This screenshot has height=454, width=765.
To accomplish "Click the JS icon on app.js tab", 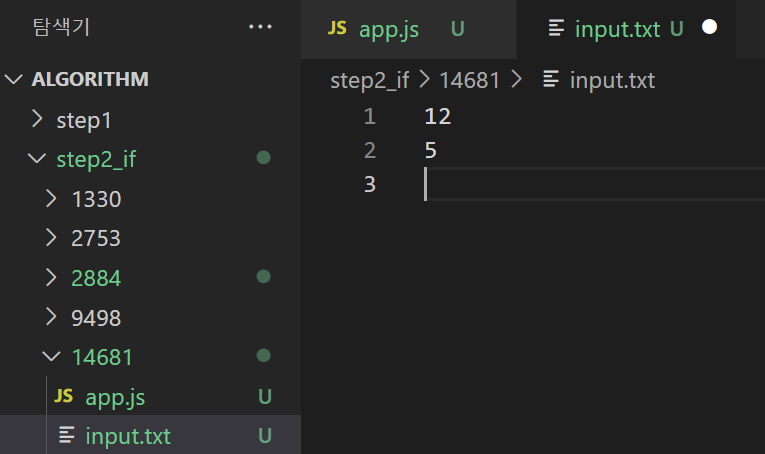I will (x=337, y=28).
